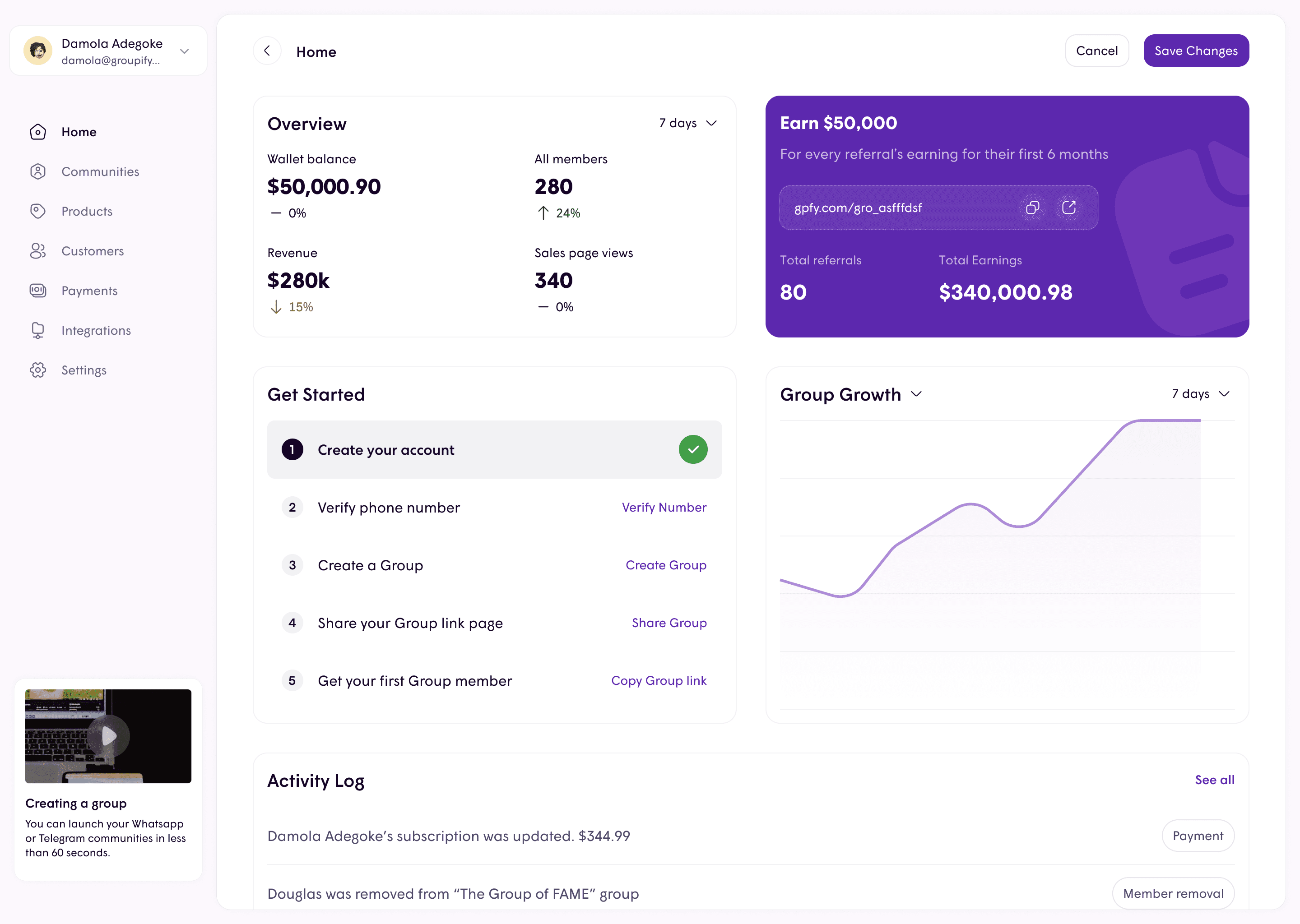Click the Settings gear icon
Image resolution: width=1300 pixels, height=924 pixels.
[x=37, y=370]
